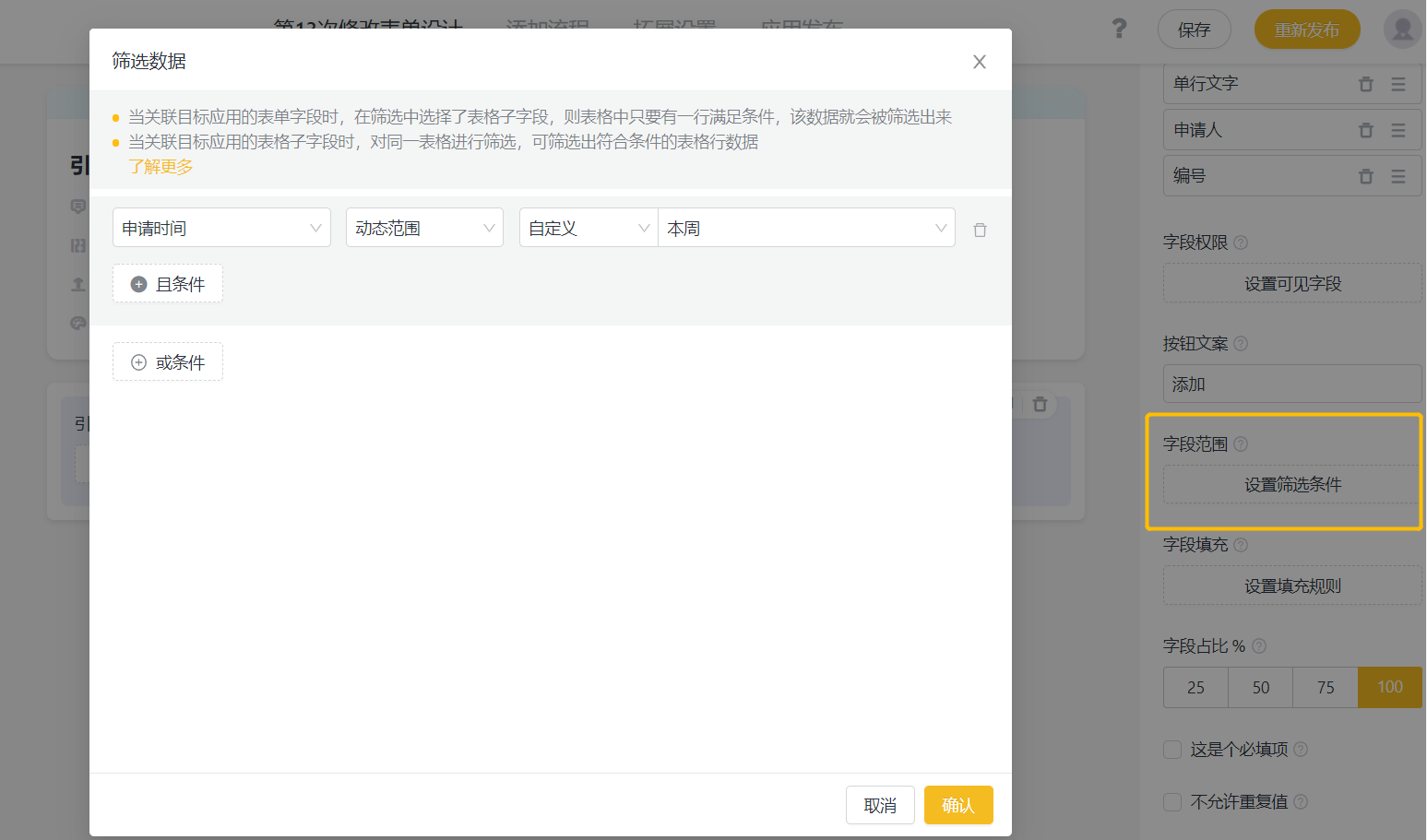Click 设置可见字段 button

click(x=1292, y=283)
